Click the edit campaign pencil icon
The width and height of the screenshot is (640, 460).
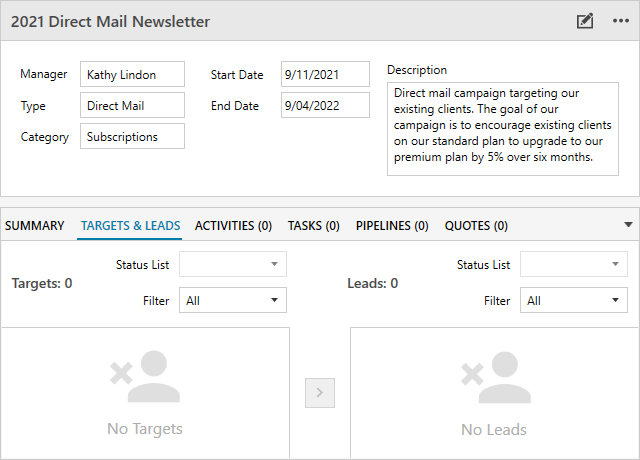(x=585, y=21)
